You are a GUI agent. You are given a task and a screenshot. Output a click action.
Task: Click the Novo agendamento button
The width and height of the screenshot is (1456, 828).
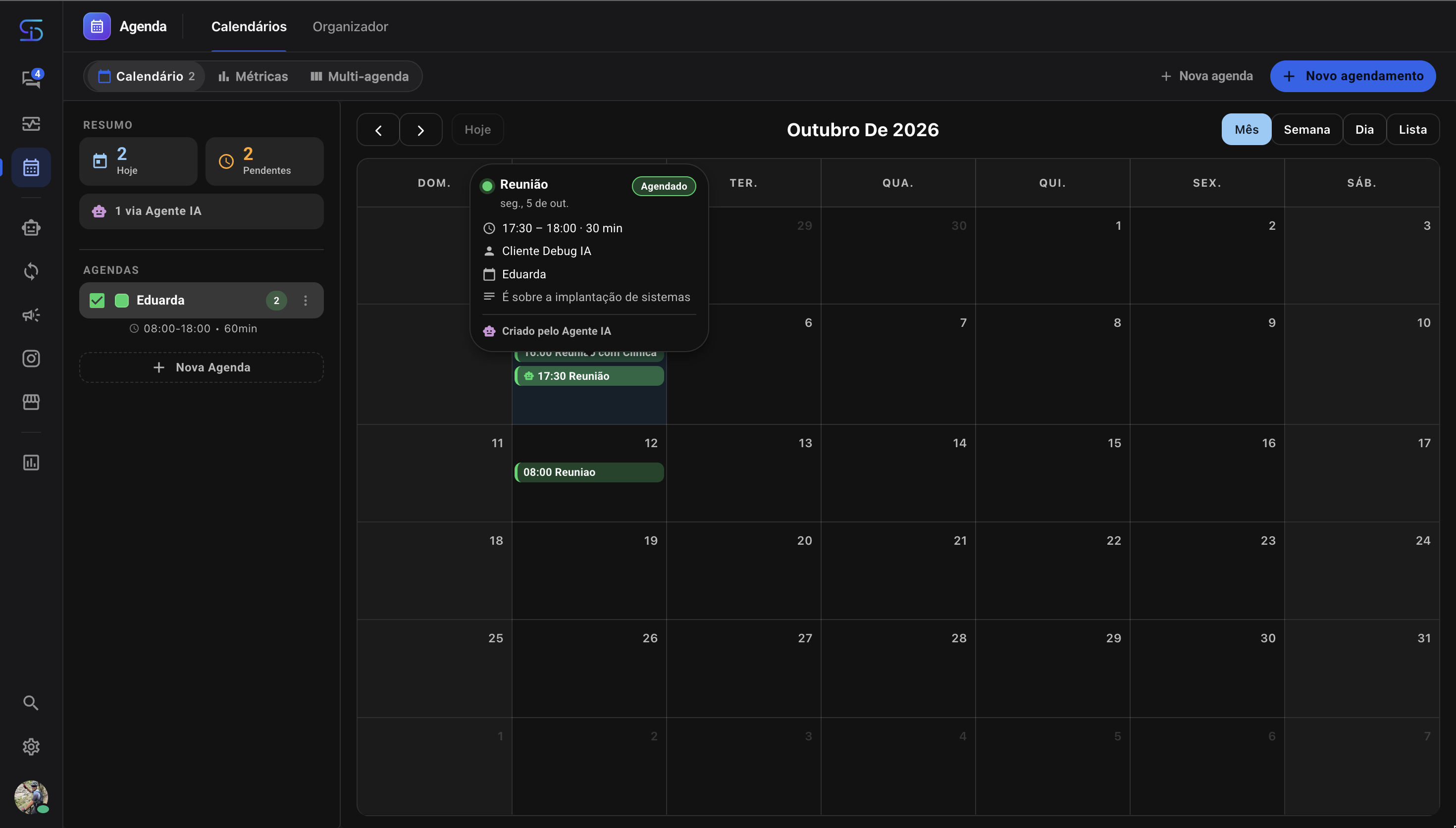coord(1353,76)
